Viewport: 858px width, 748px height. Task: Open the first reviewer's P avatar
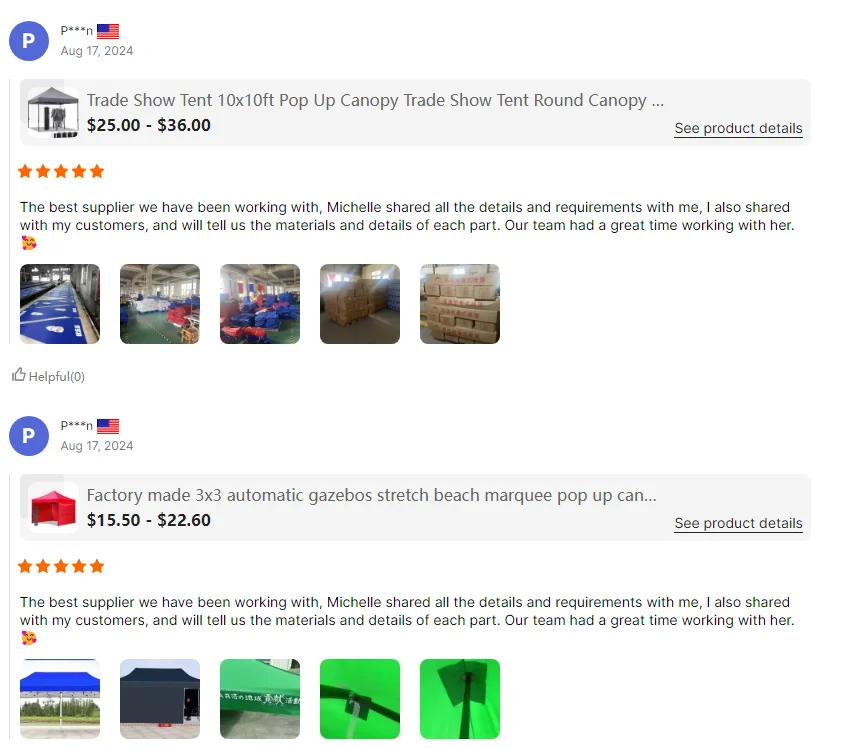pyautogui.click(x=29, y=41)
